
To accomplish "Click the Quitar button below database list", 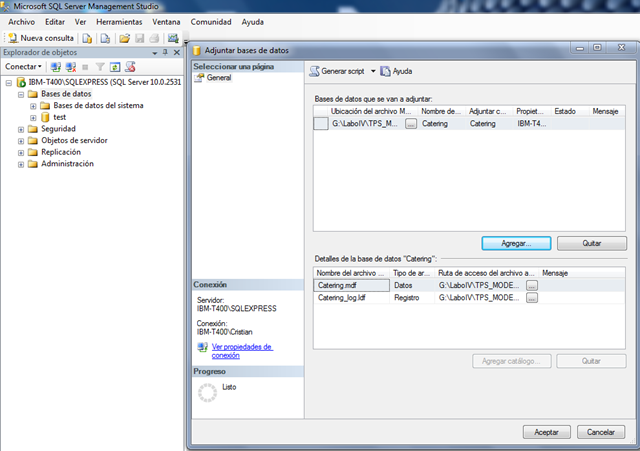I will pos(591,243).
